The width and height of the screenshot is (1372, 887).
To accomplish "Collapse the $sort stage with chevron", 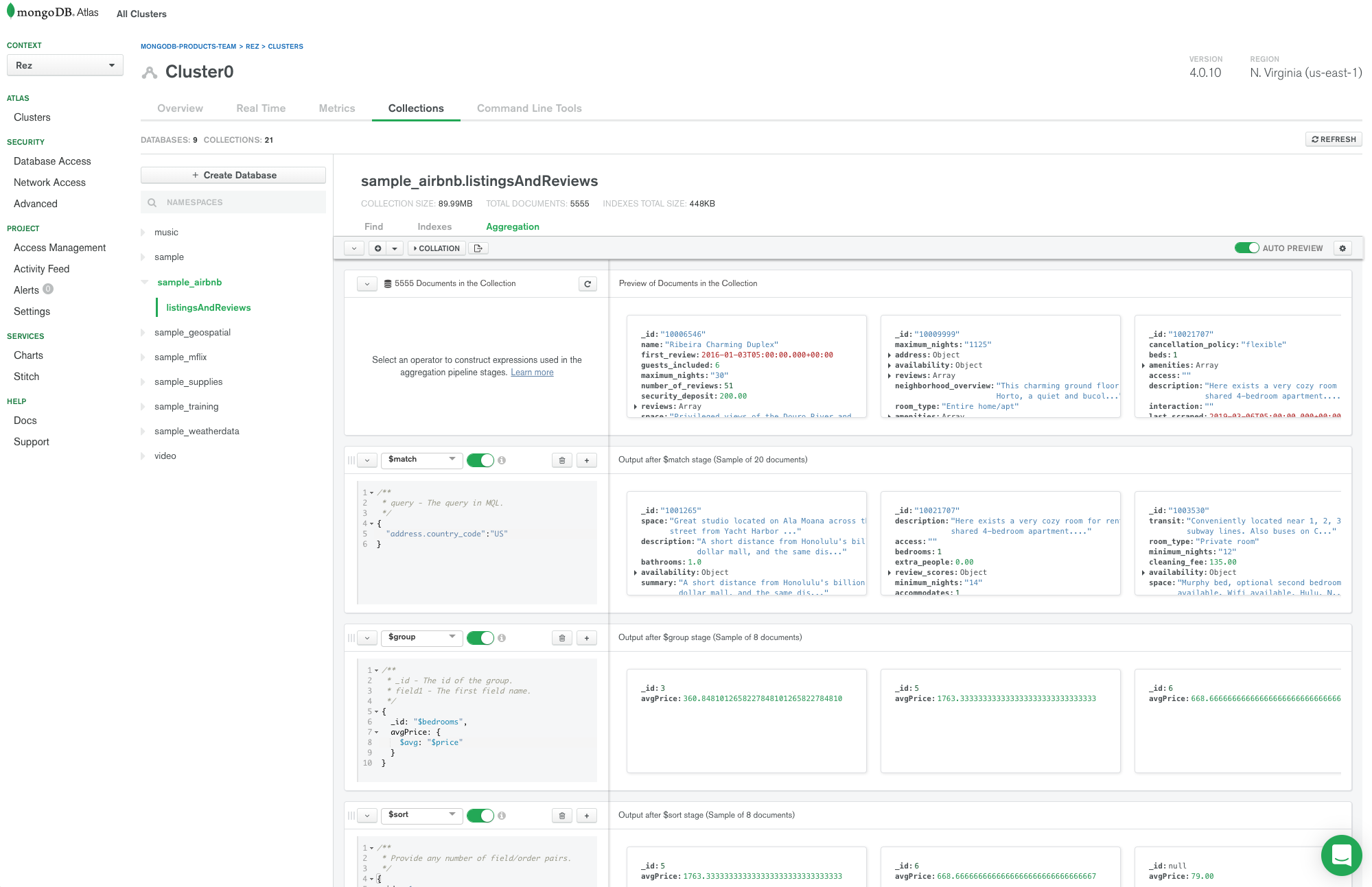I will 367,816.
